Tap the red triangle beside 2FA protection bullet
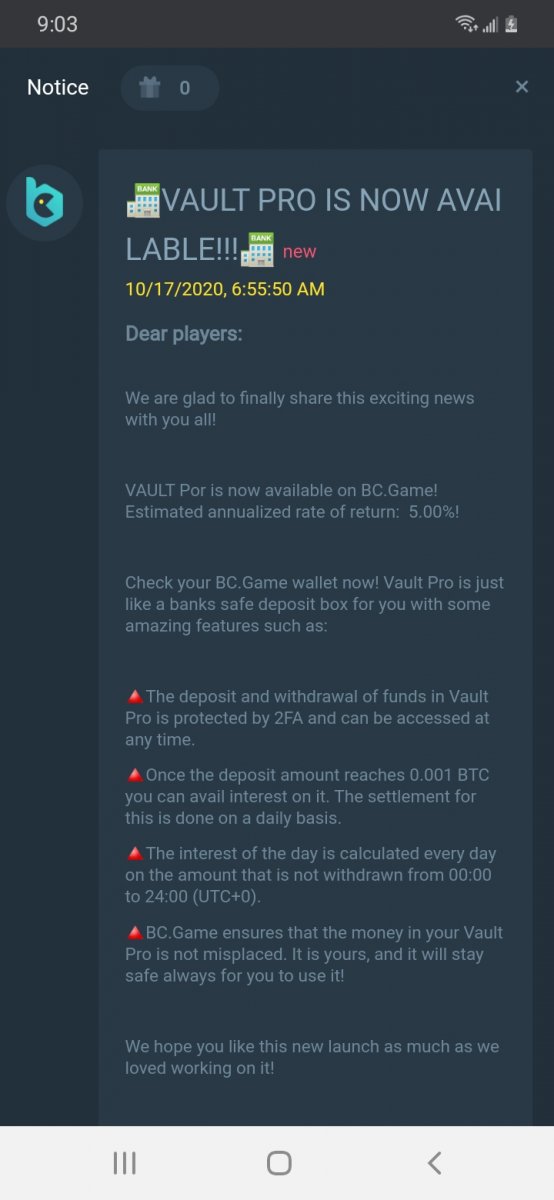554x1200 pixels. point(135,696)
